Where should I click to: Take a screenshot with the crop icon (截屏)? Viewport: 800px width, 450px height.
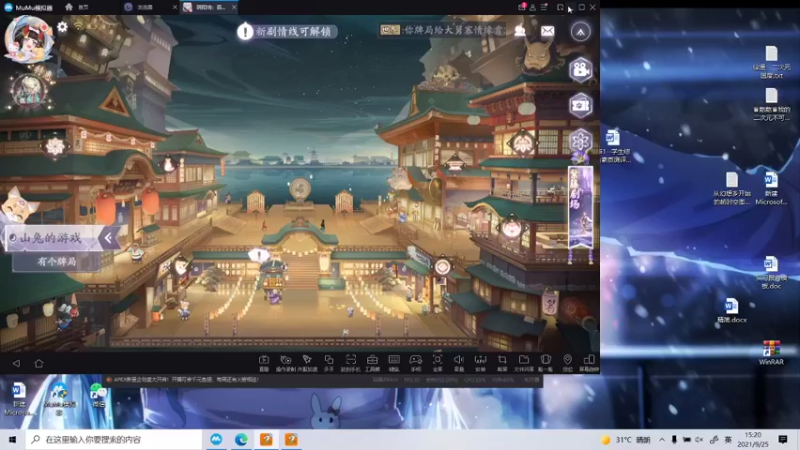coord(502,363)
